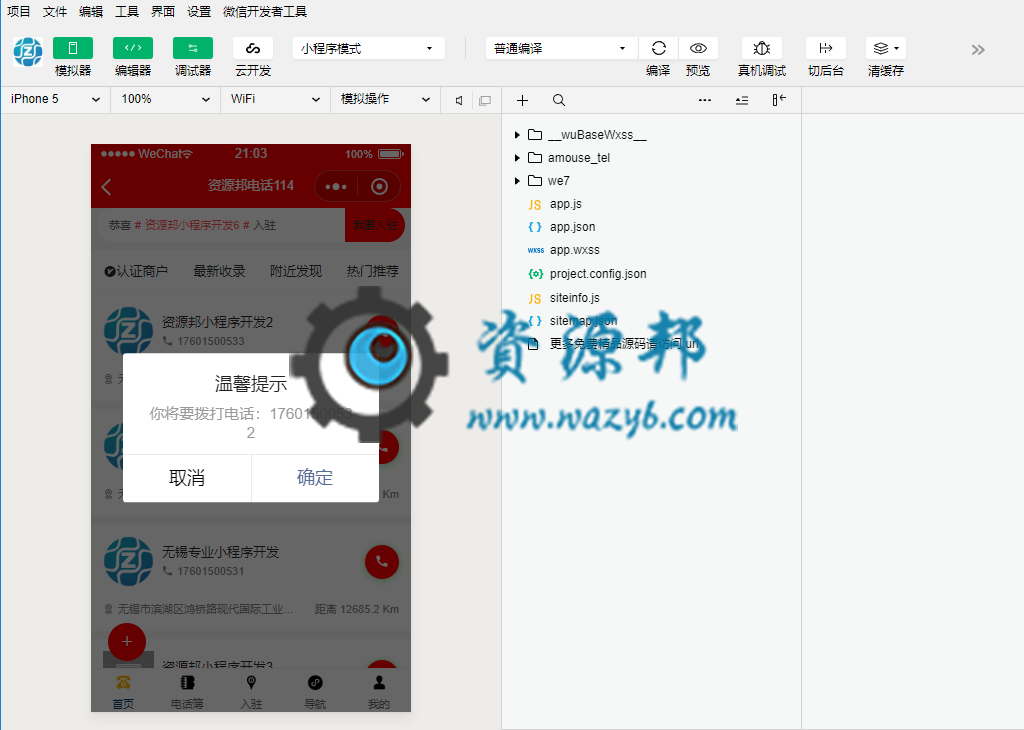Tap the 我要入驻 button

(x=375, y=225)
